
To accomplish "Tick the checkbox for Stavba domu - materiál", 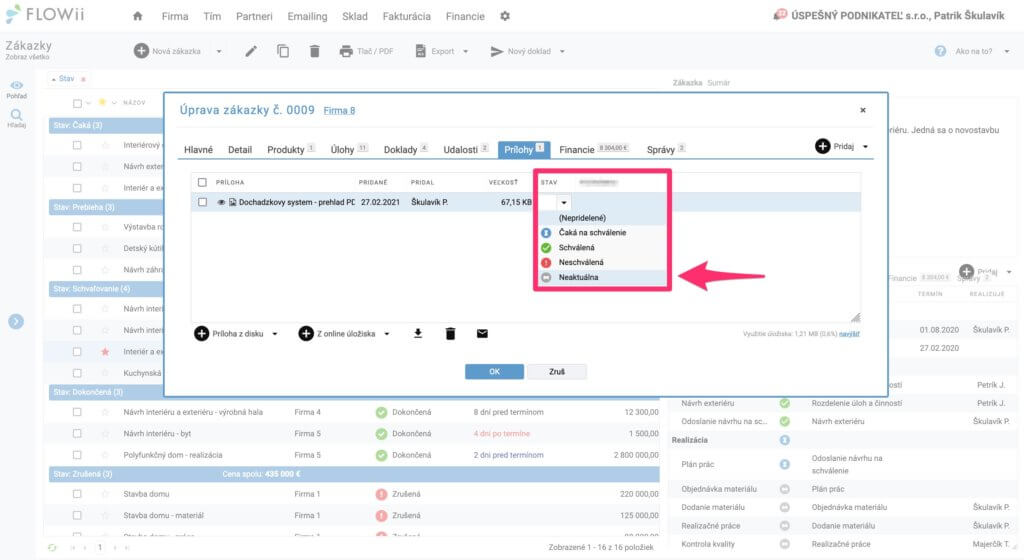I will tap(77, 516).
